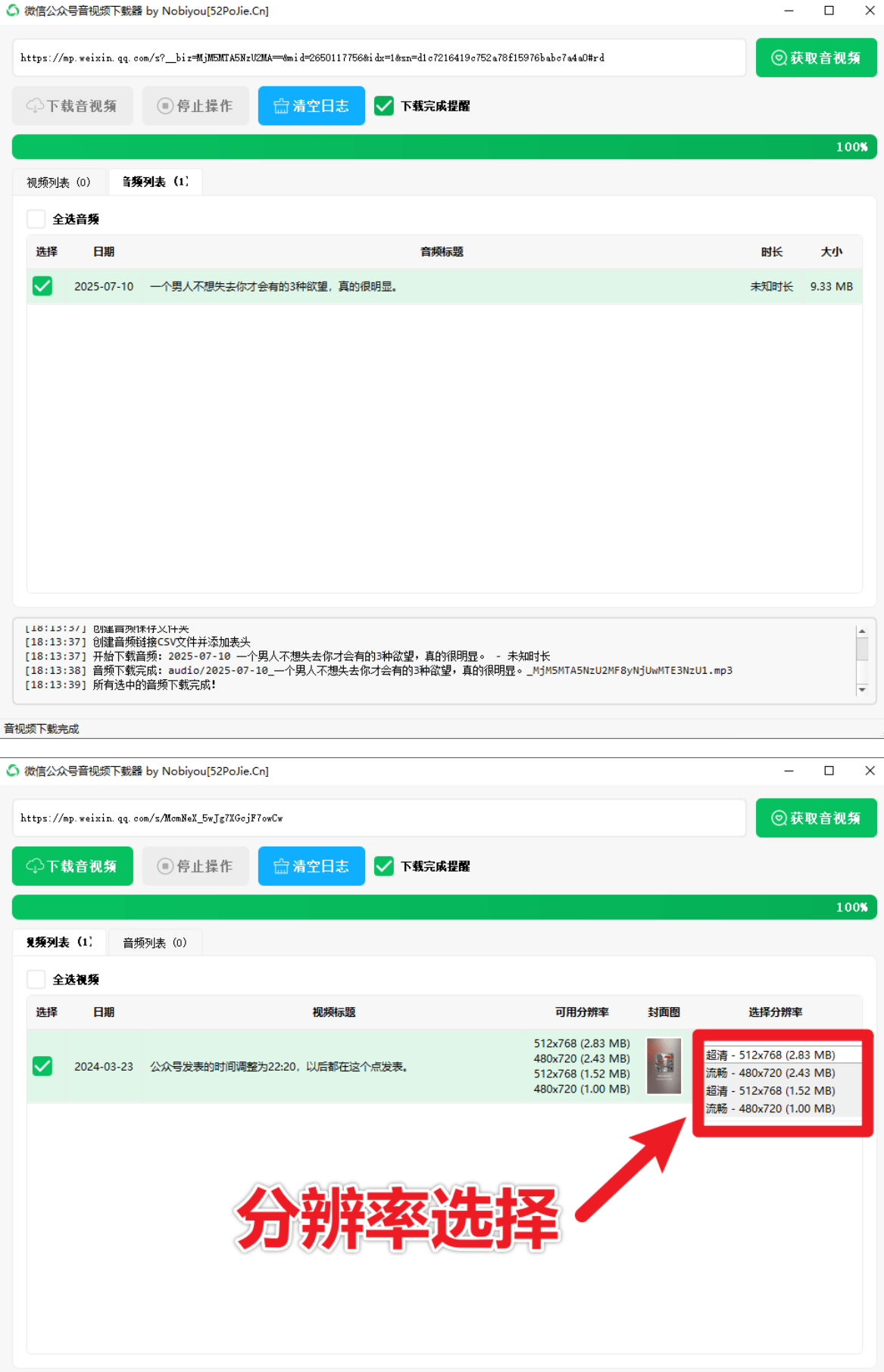This screenshot has height=1372, width=884.
Task: Maximize the bottom window
Action: (829, 771)
